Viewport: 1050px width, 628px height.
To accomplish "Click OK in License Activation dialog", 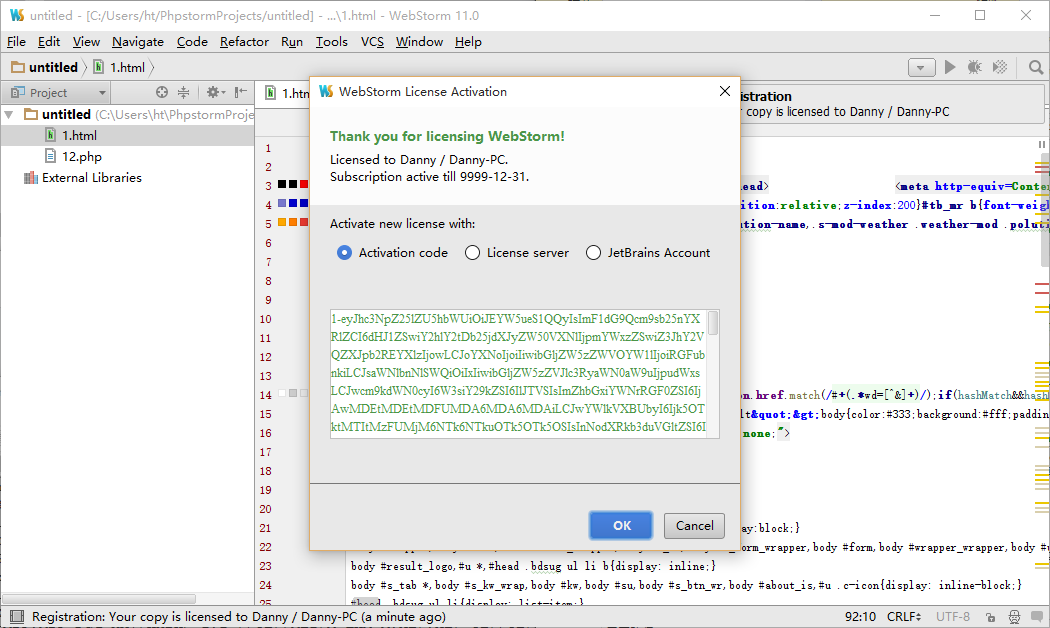I will click(x=621, y=525).
